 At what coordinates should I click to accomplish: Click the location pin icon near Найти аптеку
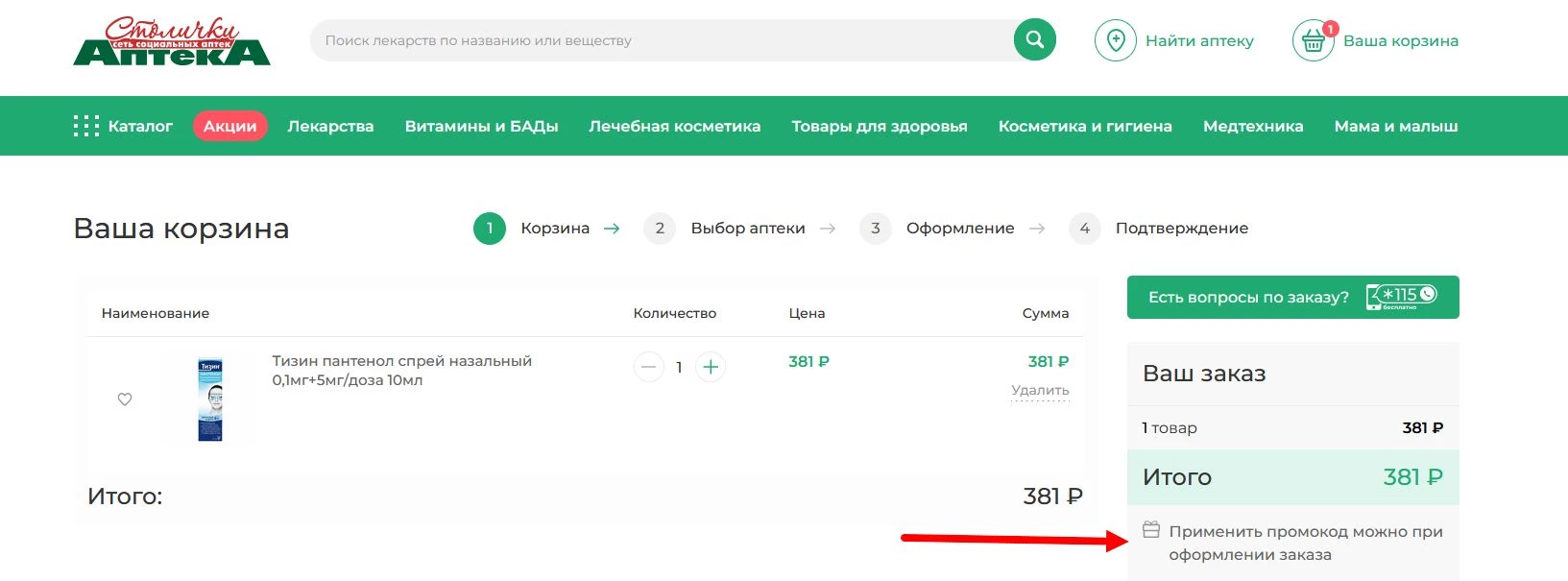[1115, 40]
